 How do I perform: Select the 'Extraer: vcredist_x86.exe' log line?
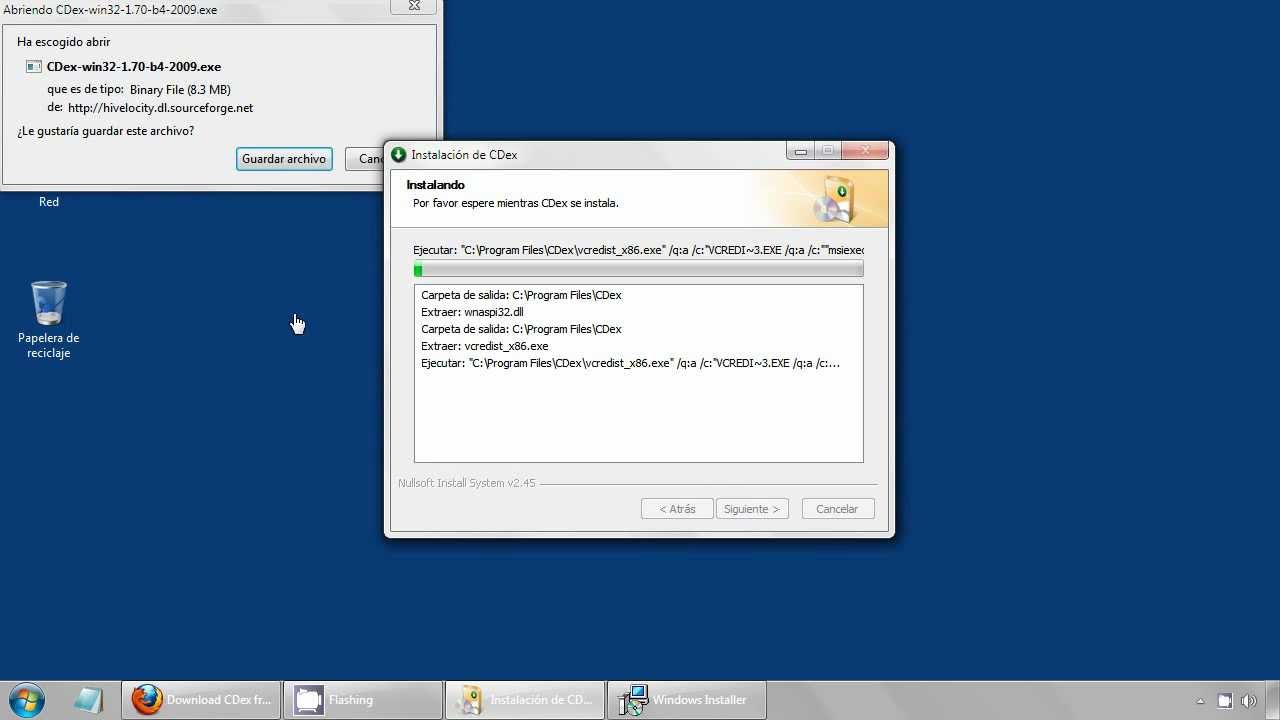pos(485,346)
